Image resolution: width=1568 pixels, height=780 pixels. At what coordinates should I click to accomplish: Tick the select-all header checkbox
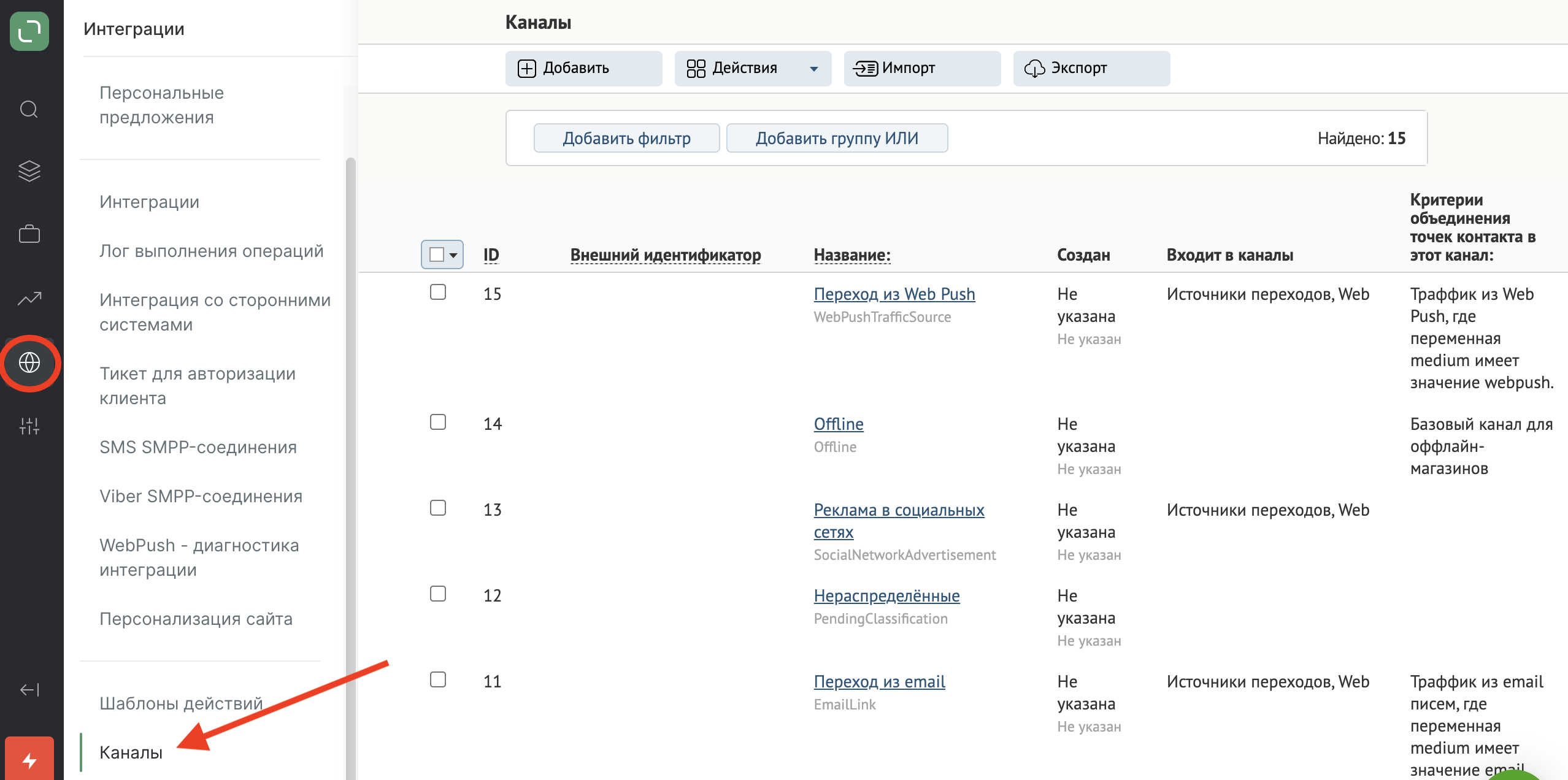[x=437, y=254]
